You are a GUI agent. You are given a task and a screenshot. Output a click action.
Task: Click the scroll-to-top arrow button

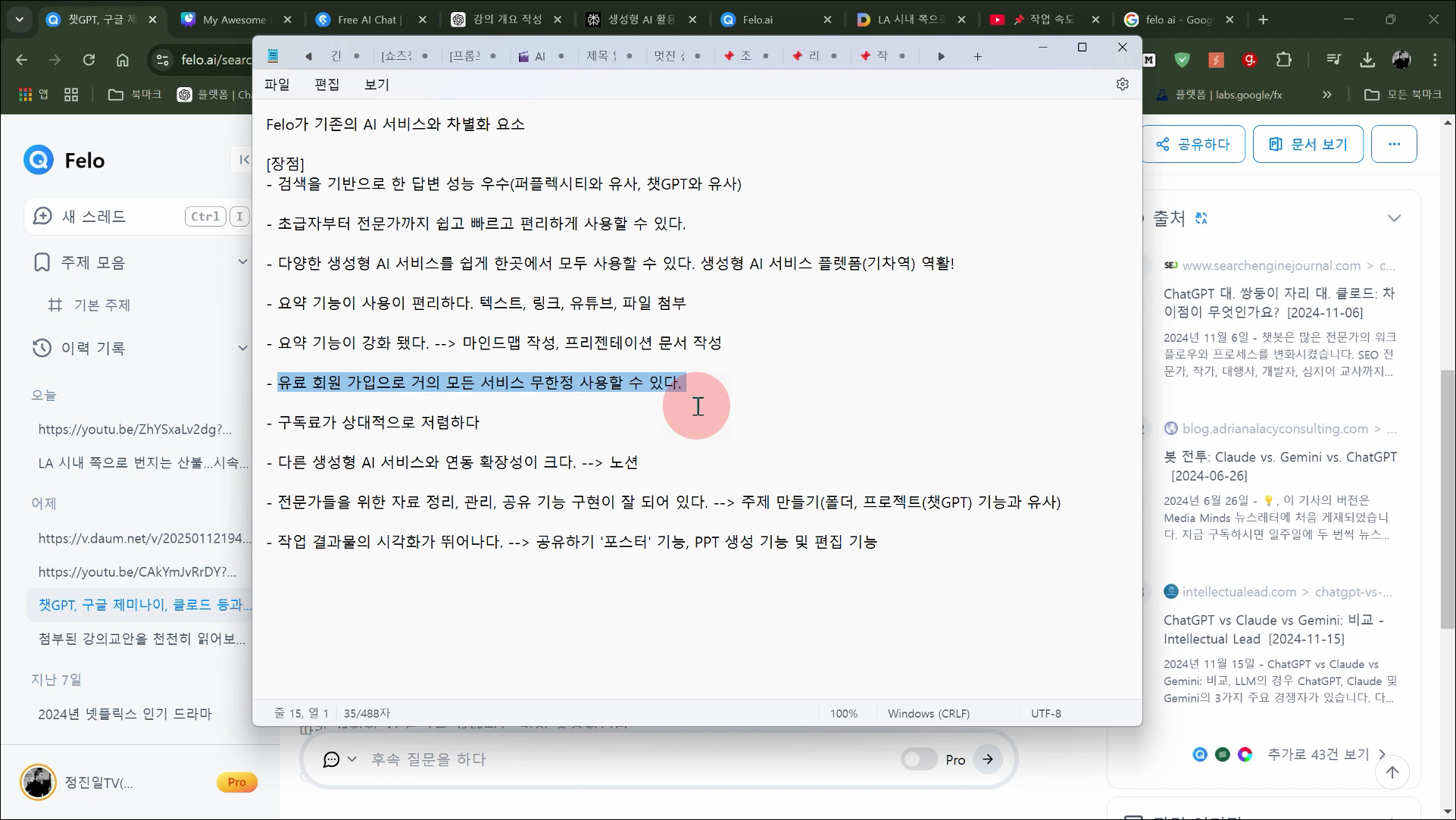point(1392,772)
